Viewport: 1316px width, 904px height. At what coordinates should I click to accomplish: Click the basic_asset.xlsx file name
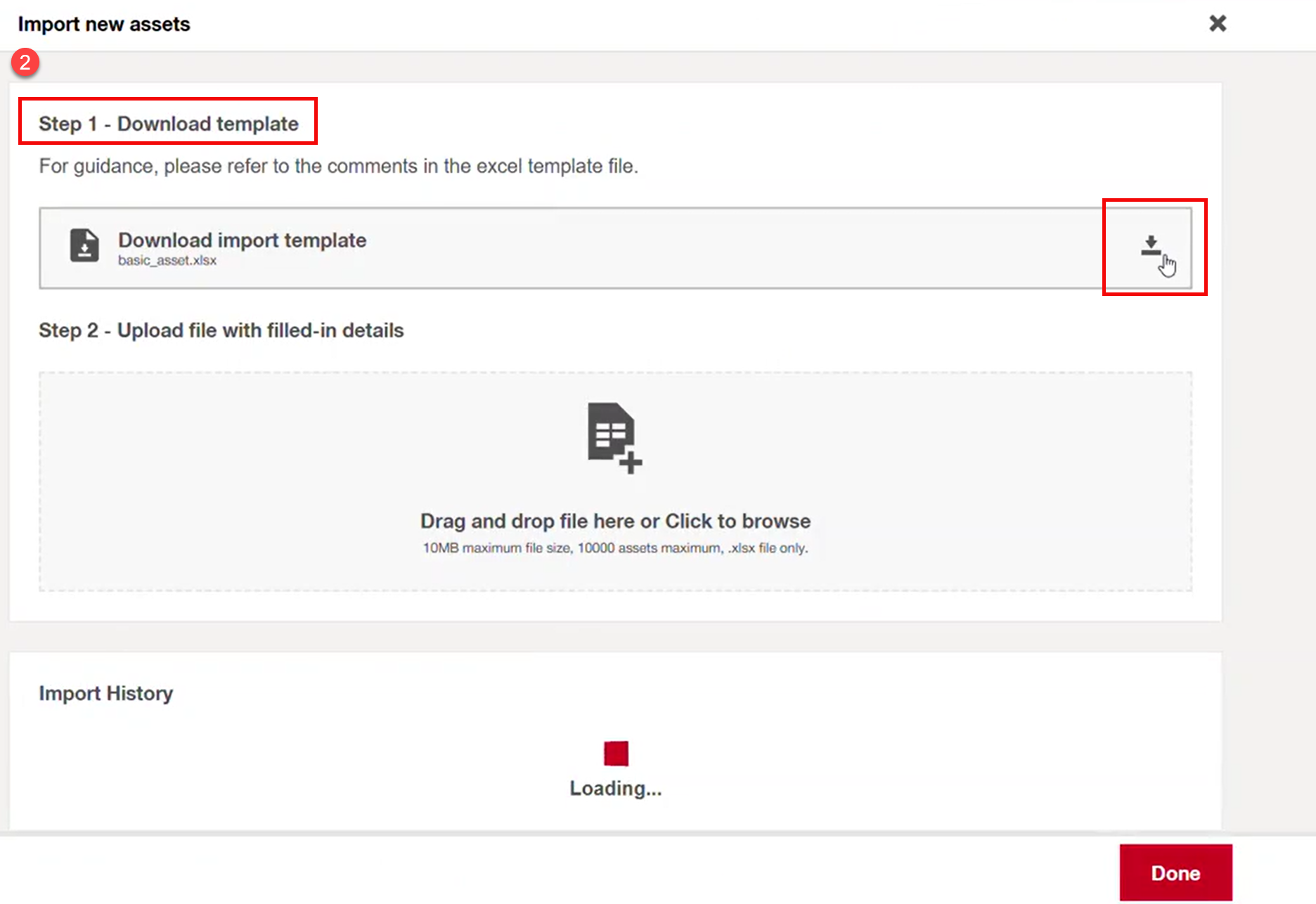tap(167, 260)
